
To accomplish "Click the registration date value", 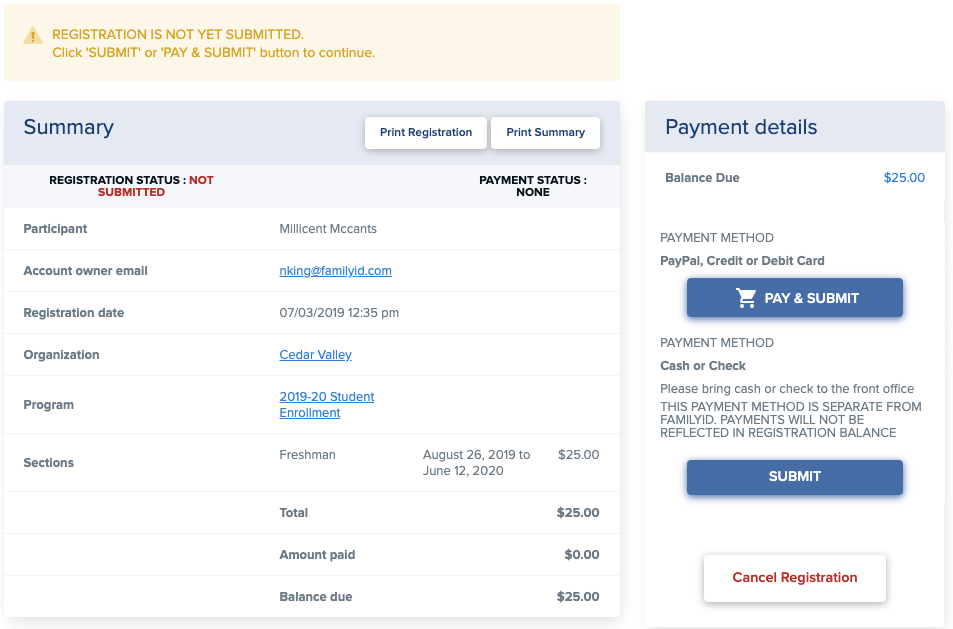I will pyautogui.click(x=339, y=313).
